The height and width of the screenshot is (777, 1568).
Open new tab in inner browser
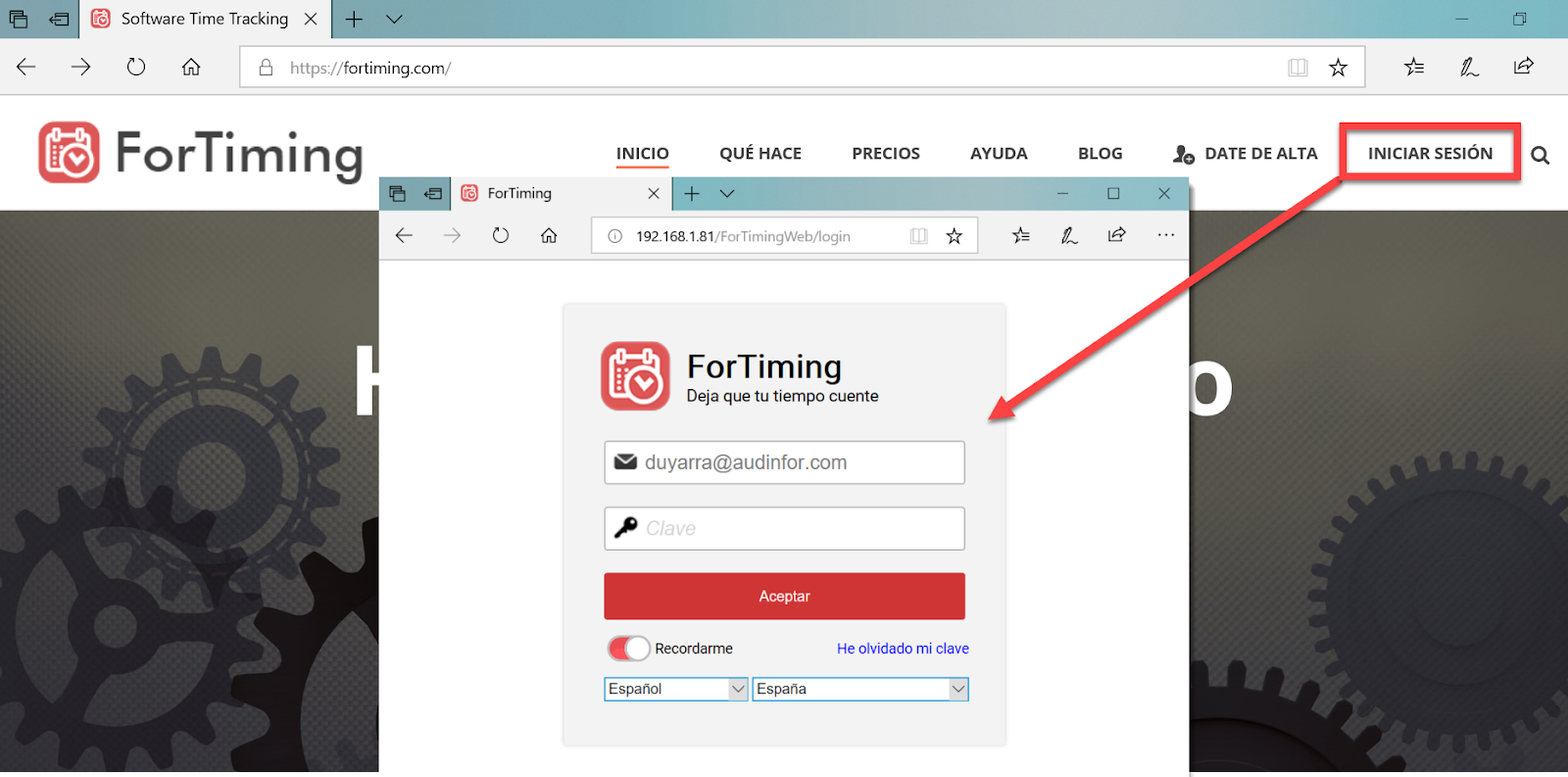tap(691, 194)
